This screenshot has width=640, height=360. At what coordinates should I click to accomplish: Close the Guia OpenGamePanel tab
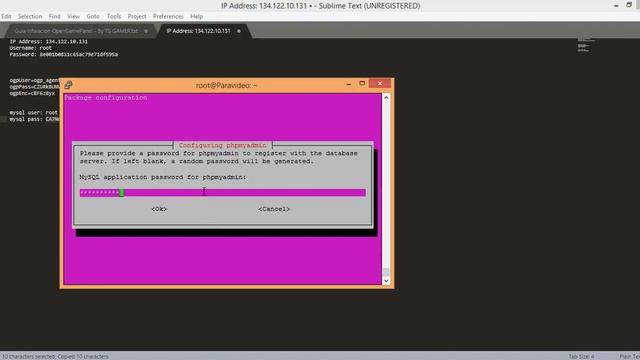pyautogui.click(x=146, y=31)
